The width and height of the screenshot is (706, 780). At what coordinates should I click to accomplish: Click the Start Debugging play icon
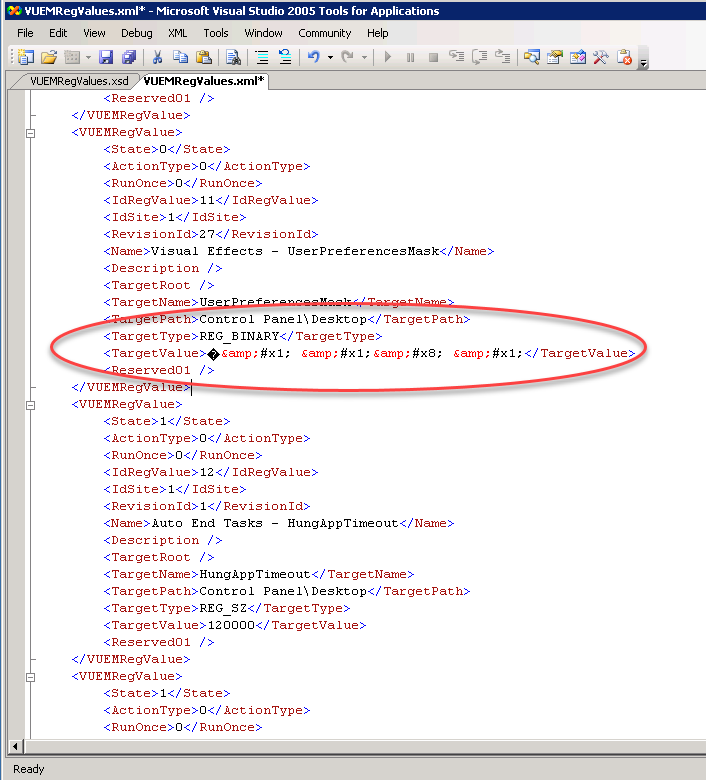tap(388, 58)
